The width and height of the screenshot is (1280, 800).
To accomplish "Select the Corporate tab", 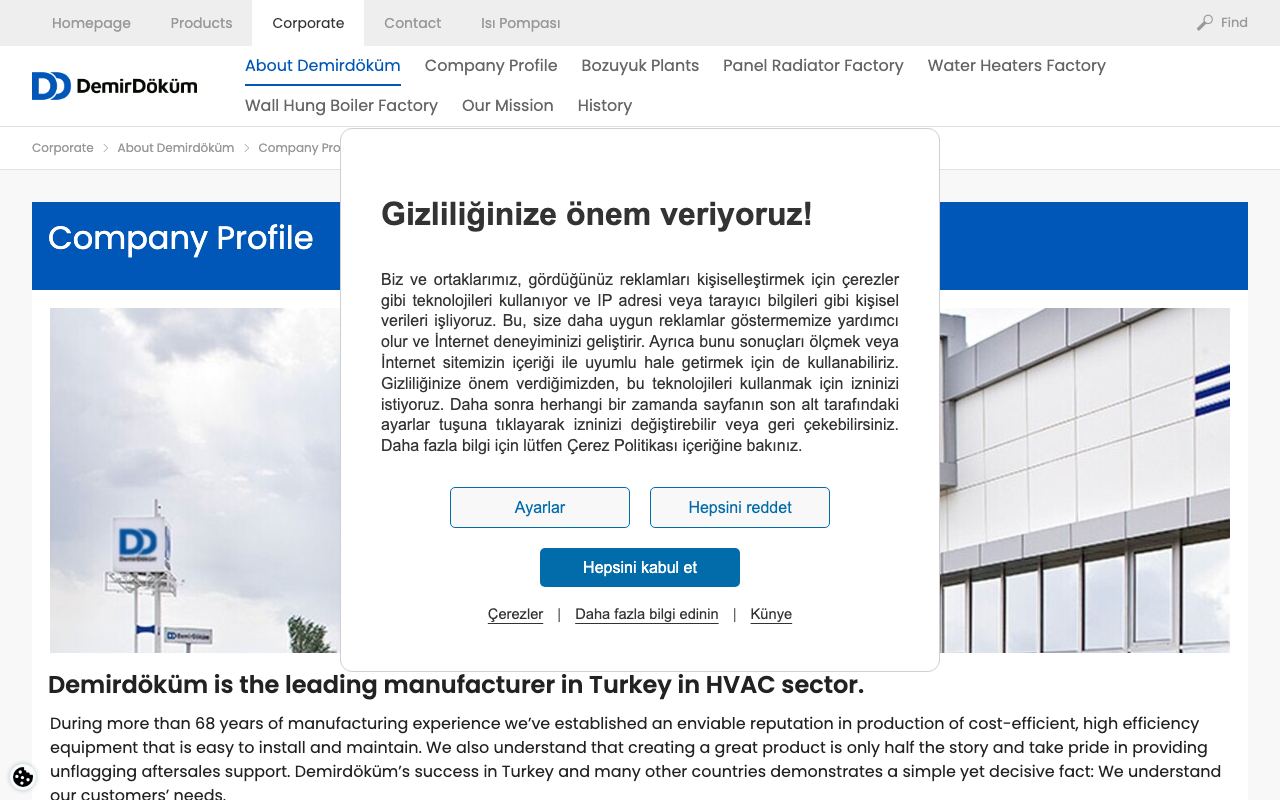I will click(x=308, y=23).
